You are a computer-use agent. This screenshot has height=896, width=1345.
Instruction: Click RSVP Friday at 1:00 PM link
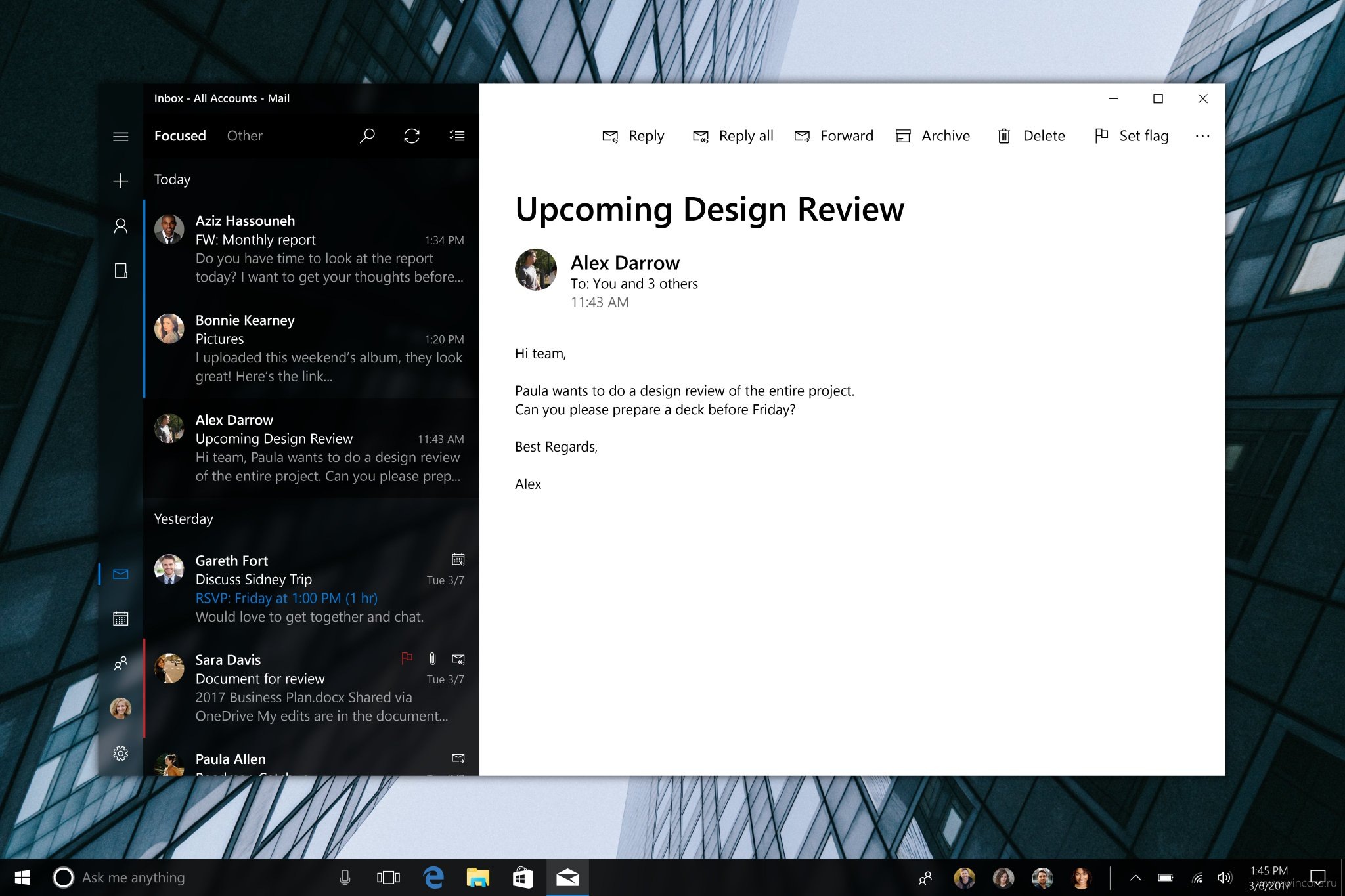tap(286, 598)
